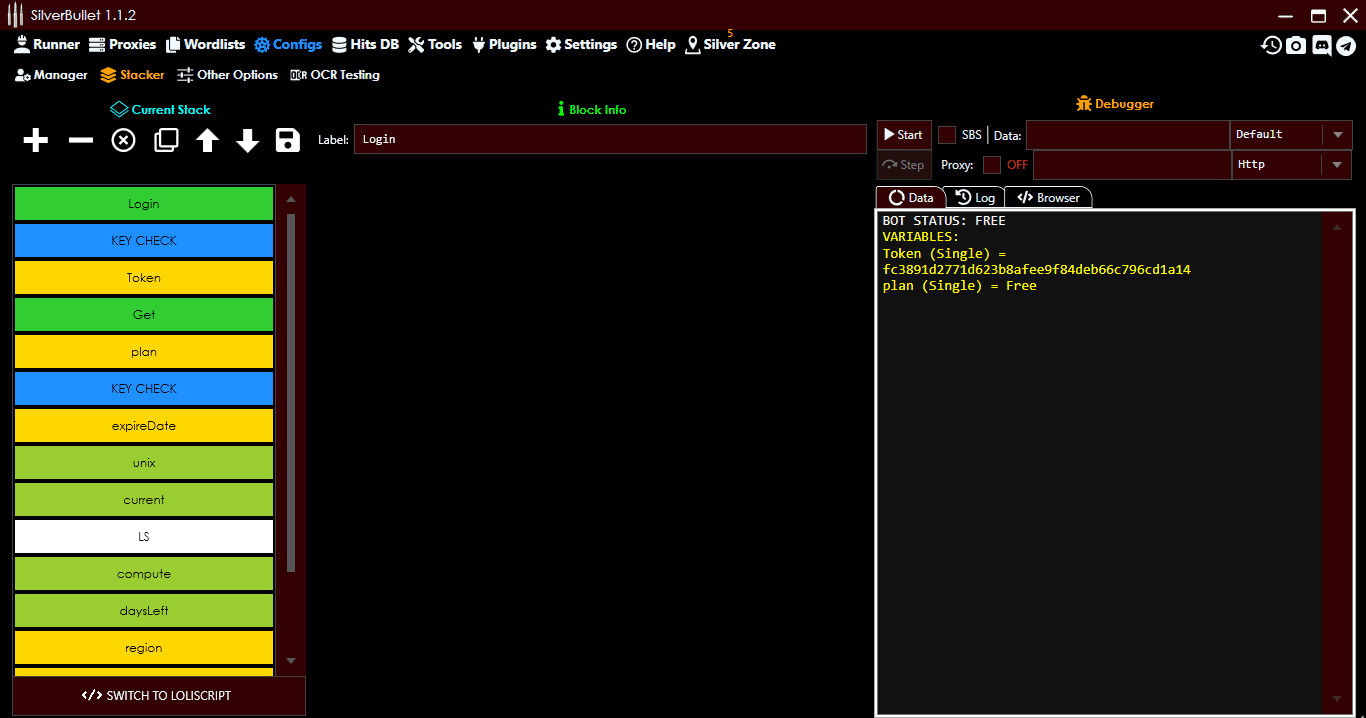Select the region block

click(144, 648)
